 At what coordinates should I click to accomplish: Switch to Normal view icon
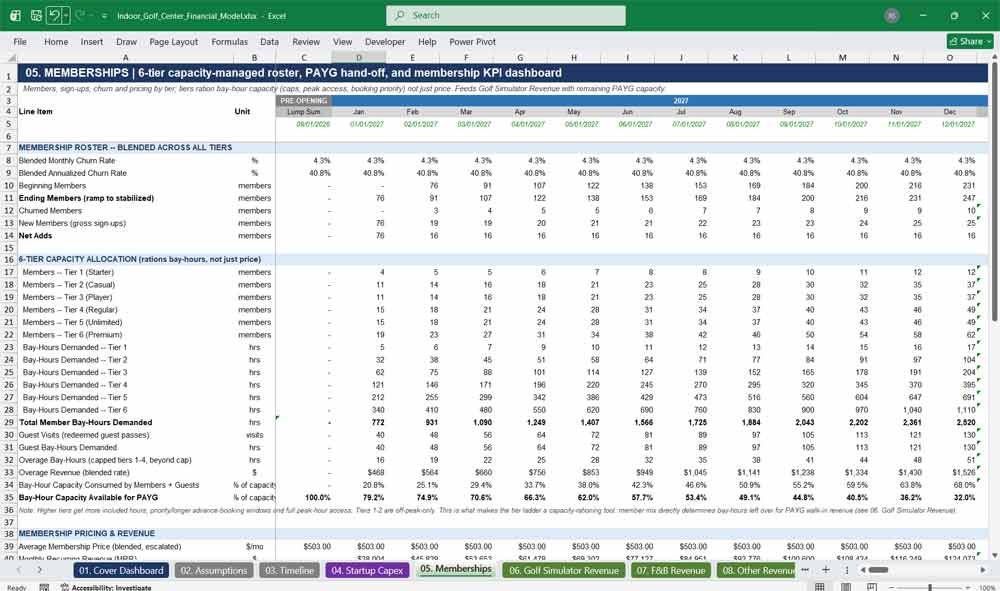[820, 587]
